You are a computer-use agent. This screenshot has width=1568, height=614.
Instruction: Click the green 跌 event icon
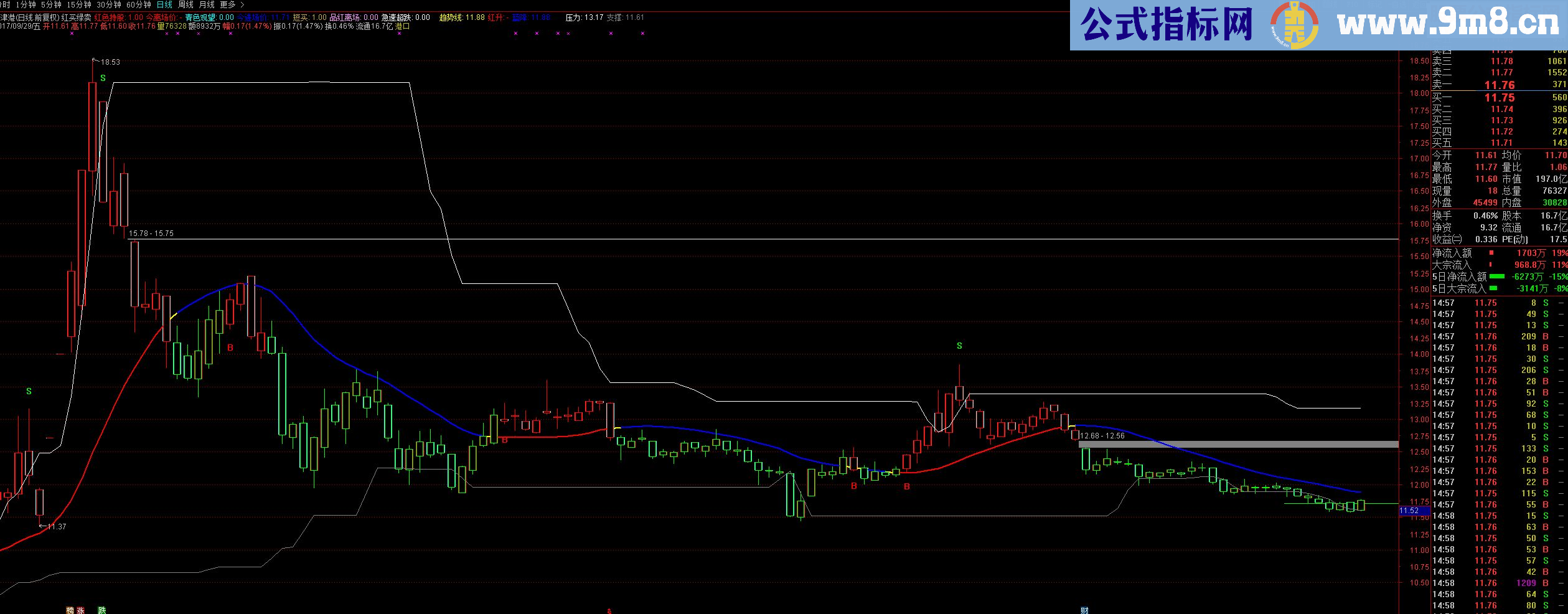pos(101,610)
